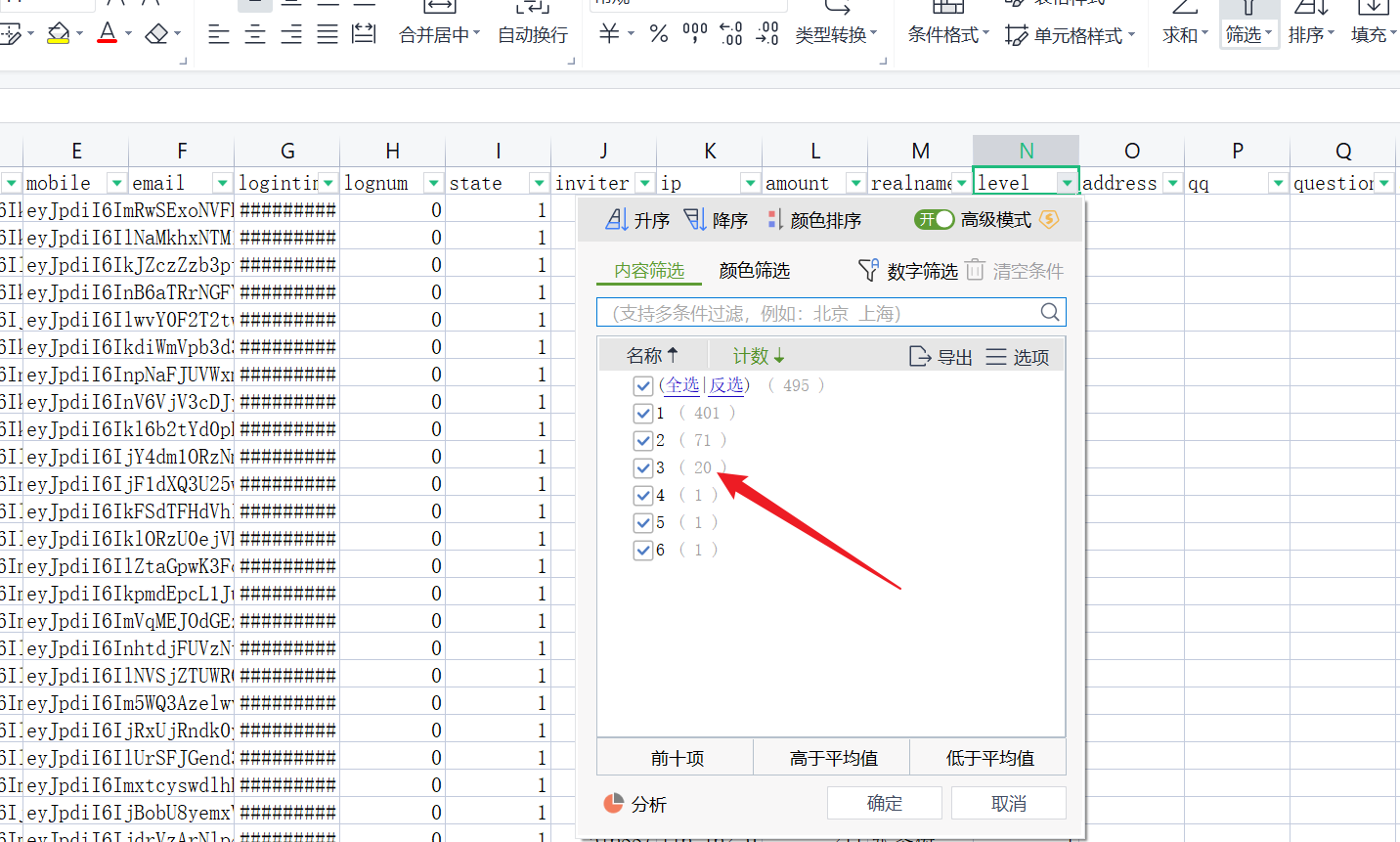The height and width of the screenshot is (842, 1400).
Task: Open address column filter dropdown
Action: coord(1173,183)
